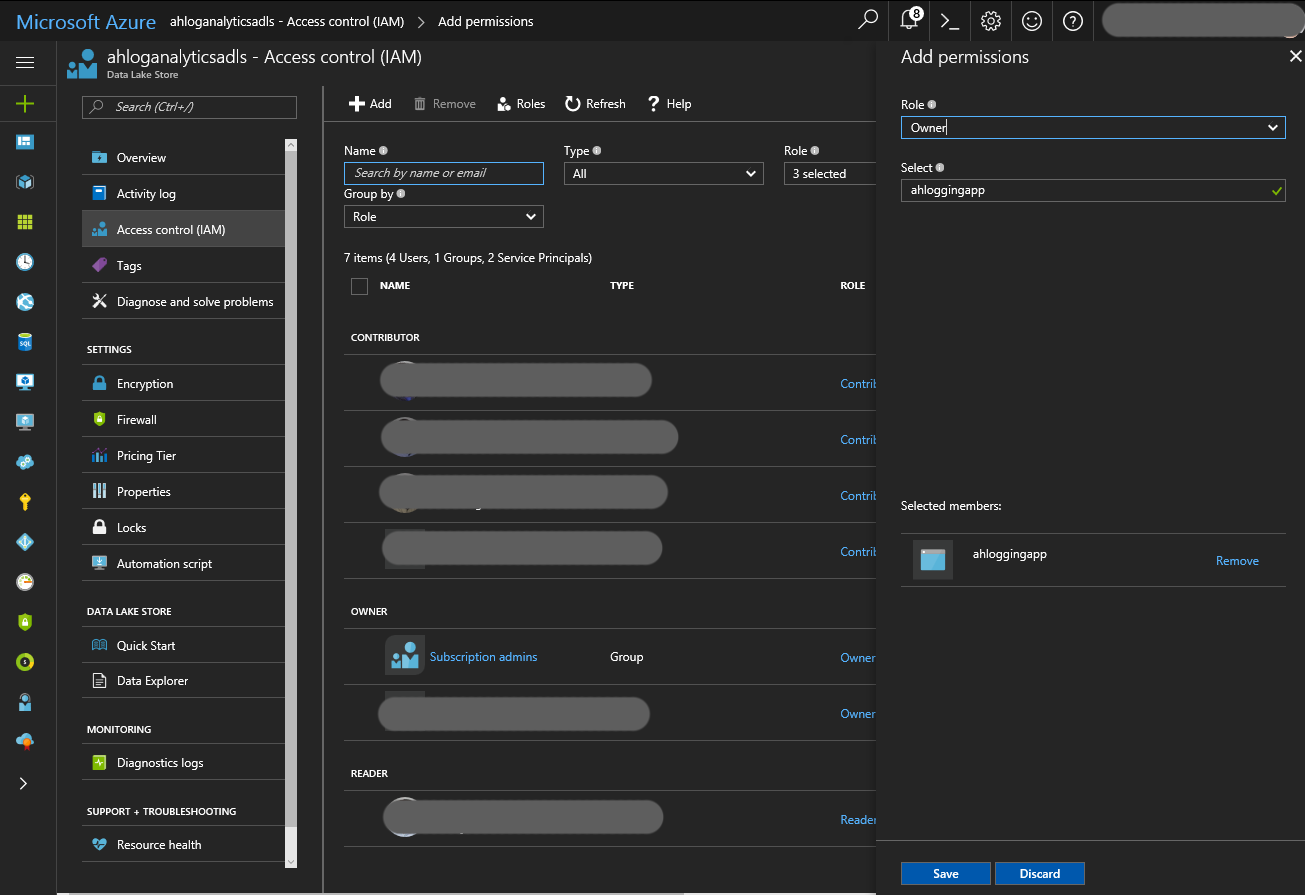
Task: Click Discard in Add permissions
Action: pos(1040,874)
